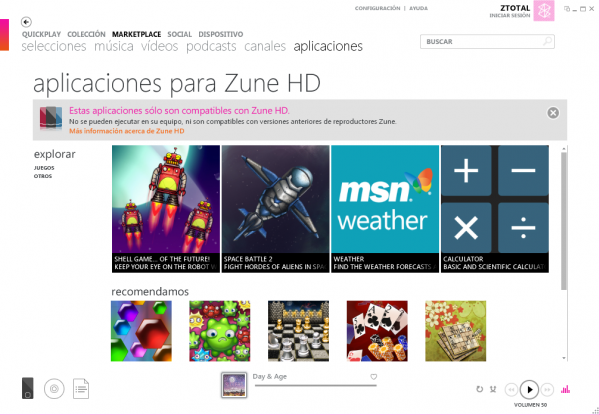
Task: Dismiss the Zune HD compatibility banner
Action: [553, 113]
